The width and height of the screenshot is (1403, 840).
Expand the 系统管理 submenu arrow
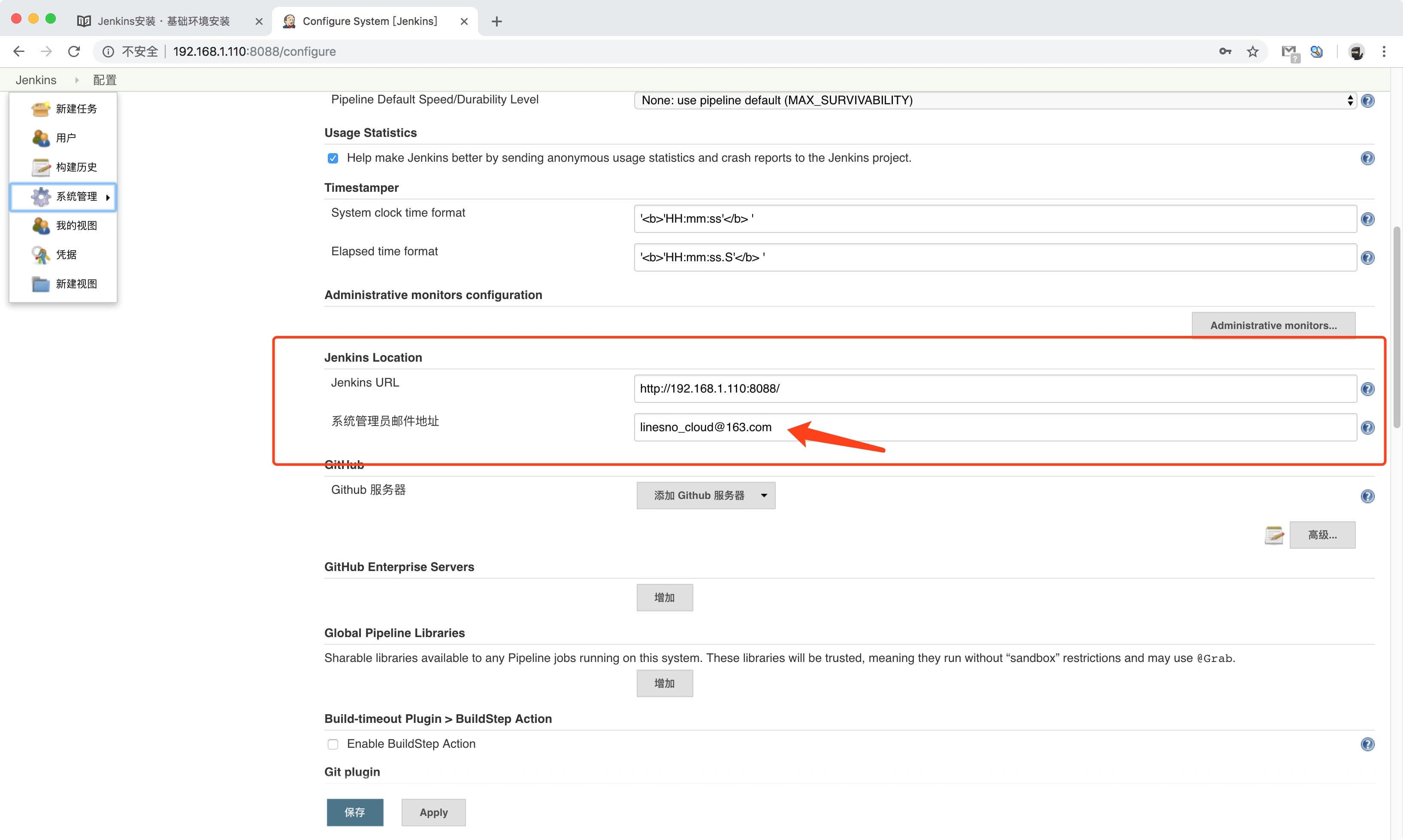point(108,197)
